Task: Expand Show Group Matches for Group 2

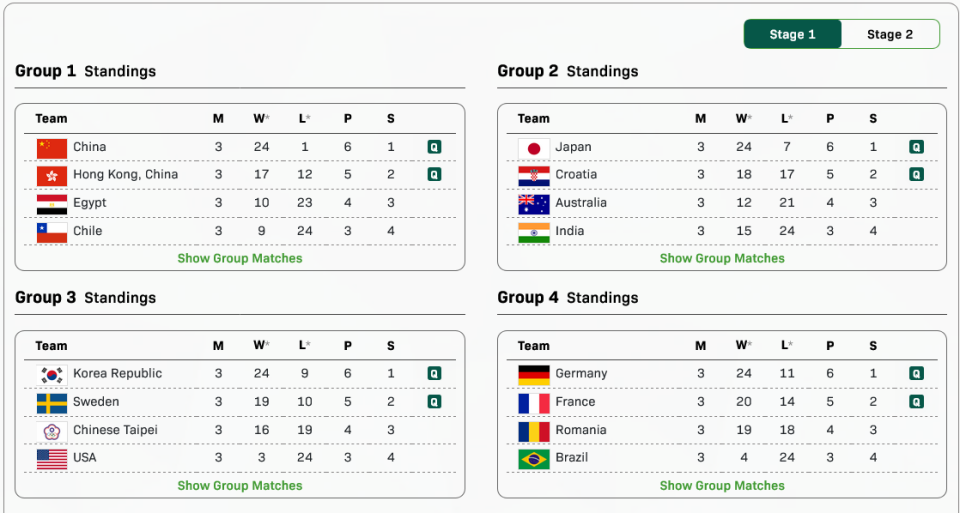Action: [722, 258]
